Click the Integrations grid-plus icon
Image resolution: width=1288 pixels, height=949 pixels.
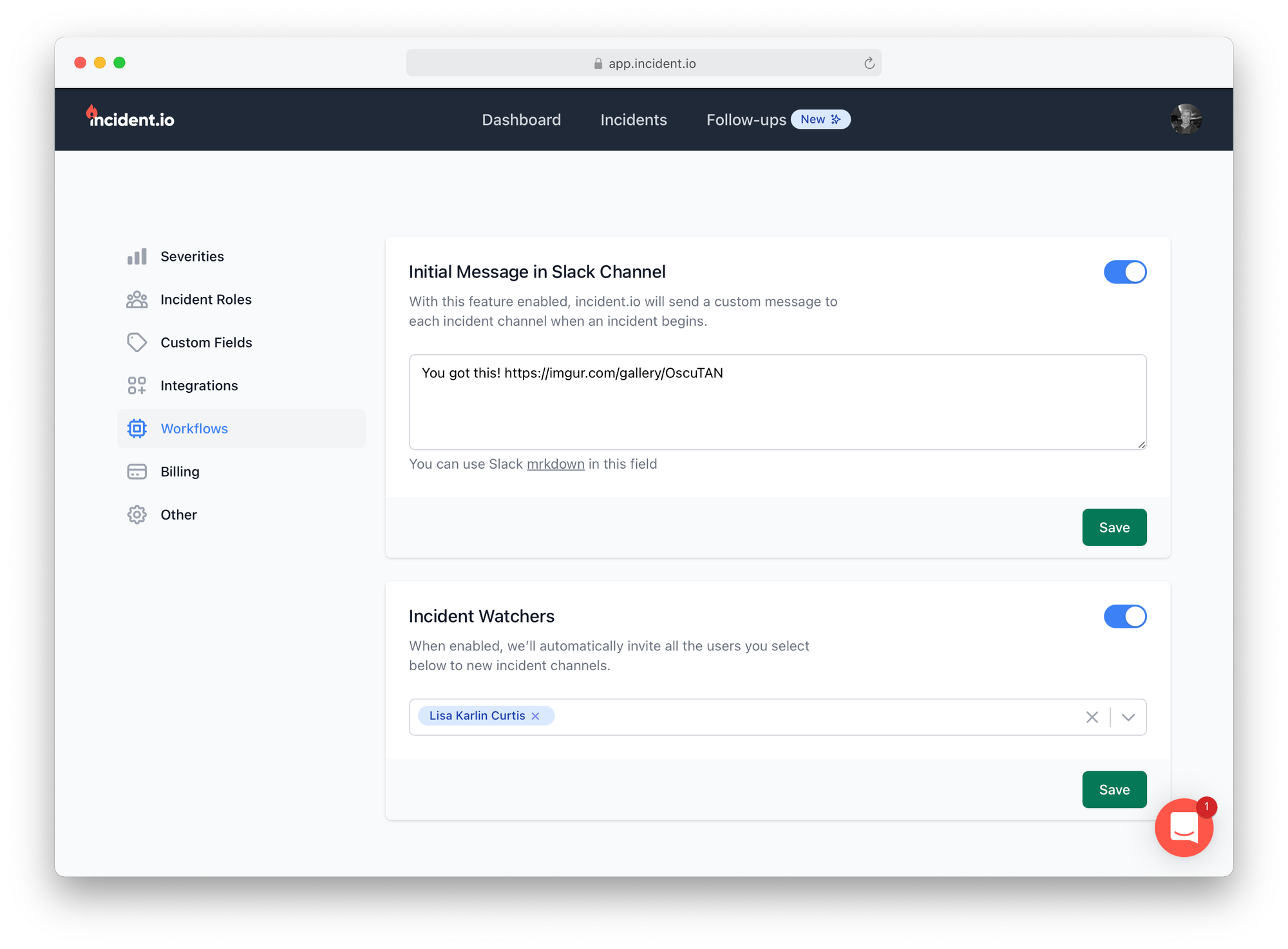(x=137, y=386)
